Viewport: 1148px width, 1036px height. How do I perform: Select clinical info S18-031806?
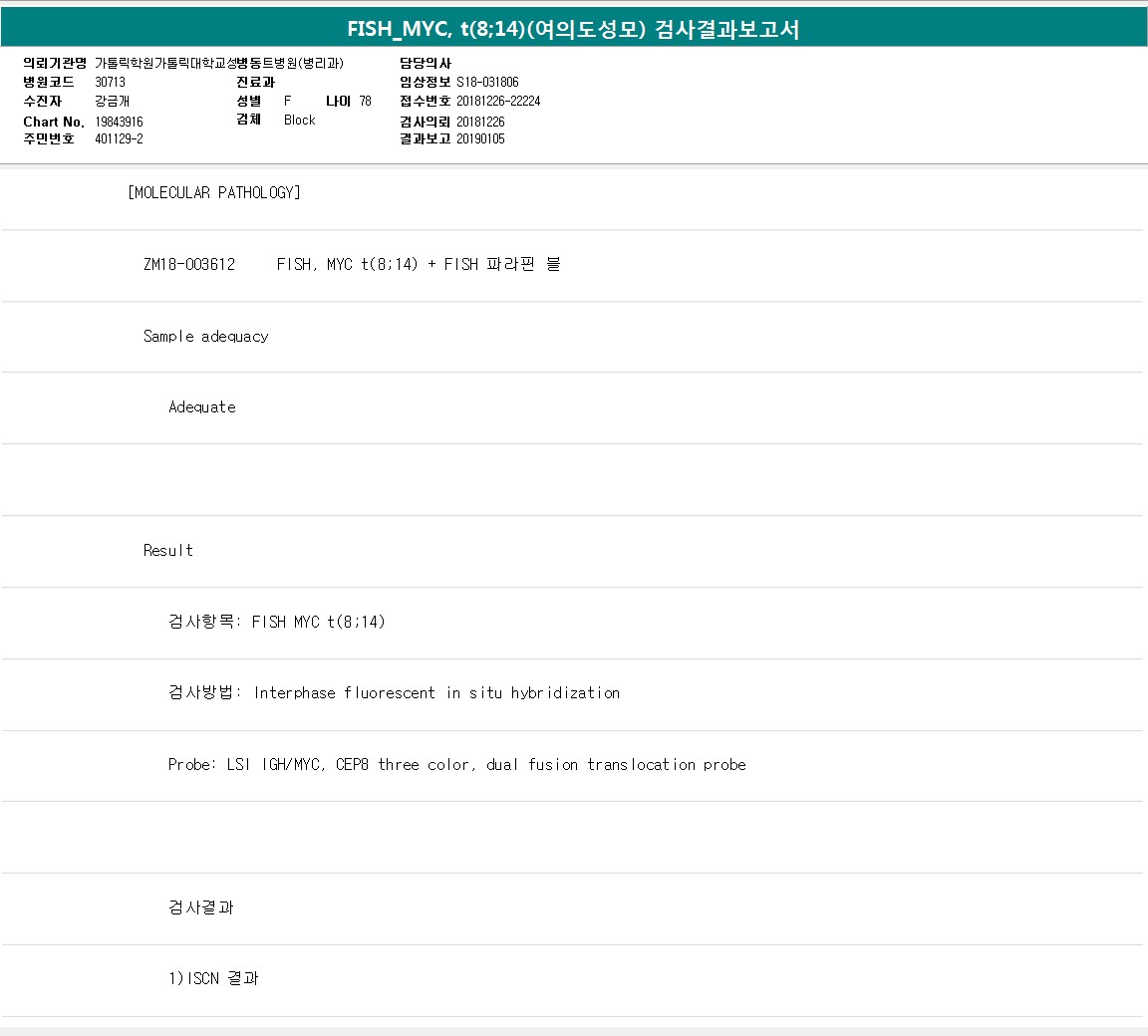487,82
